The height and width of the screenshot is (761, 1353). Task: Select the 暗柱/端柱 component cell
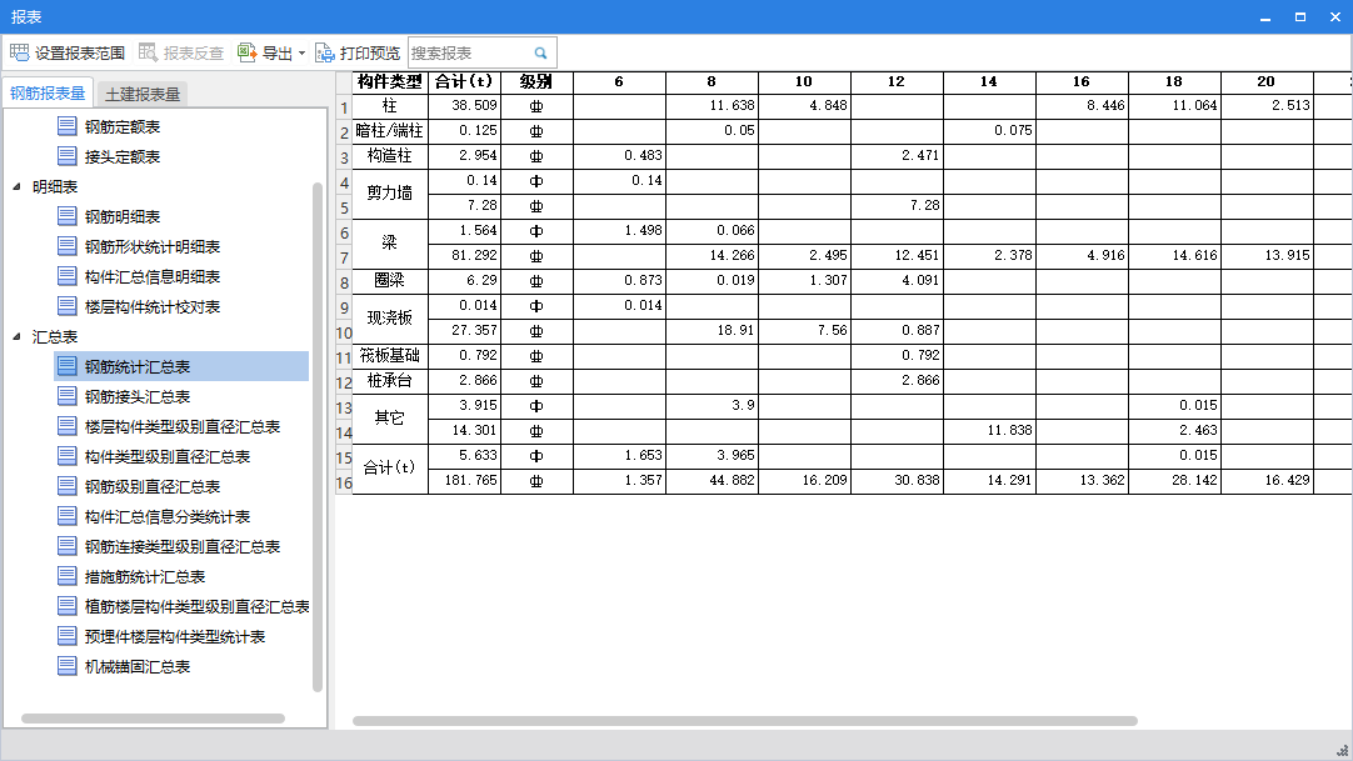pyautogui.click(x=390, y=131)
